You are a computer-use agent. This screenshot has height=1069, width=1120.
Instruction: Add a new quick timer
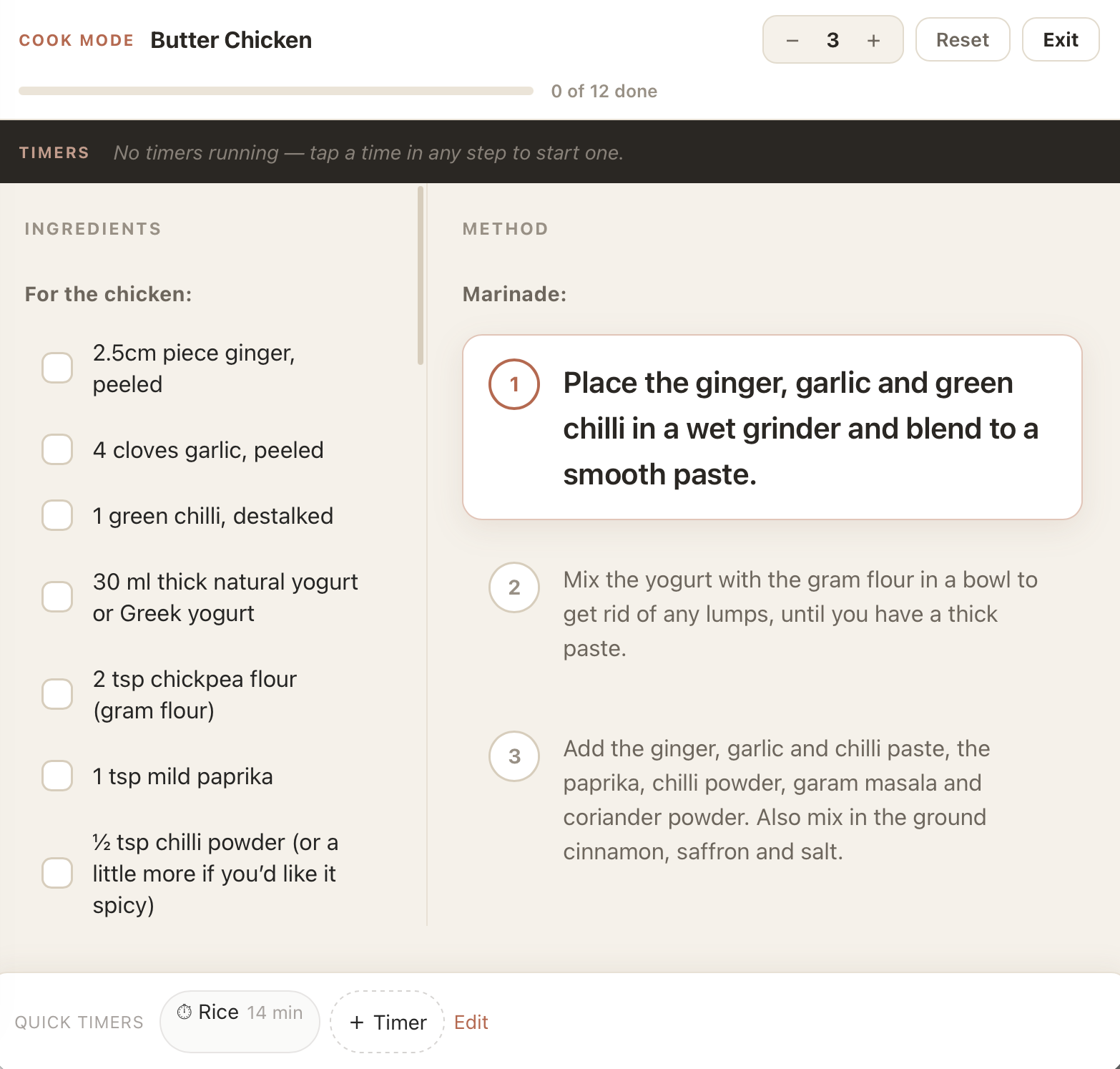coord(387,1022)
